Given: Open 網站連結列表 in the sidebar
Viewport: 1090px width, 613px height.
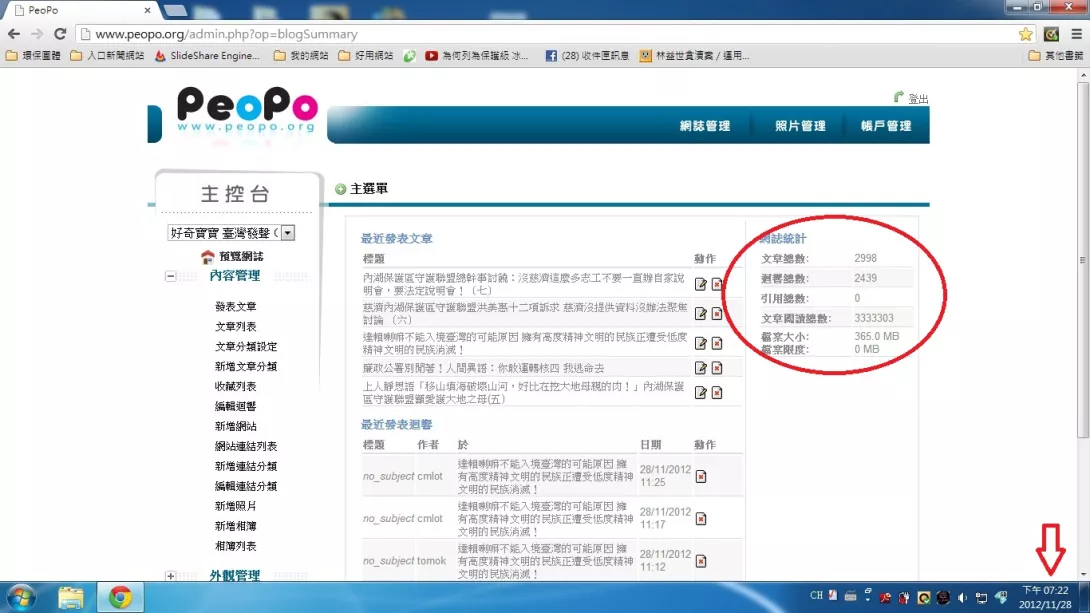Looking at the screenshot, I should [246, 446].
